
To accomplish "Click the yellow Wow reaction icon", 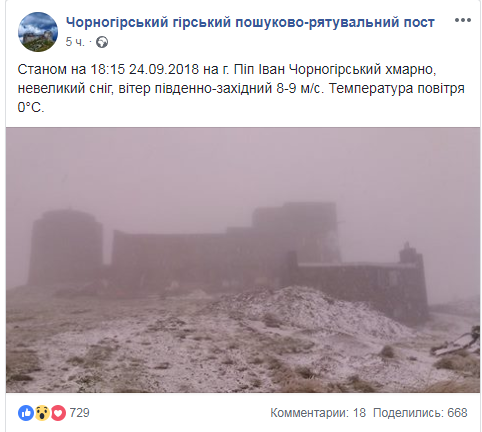I will point(42,413).
